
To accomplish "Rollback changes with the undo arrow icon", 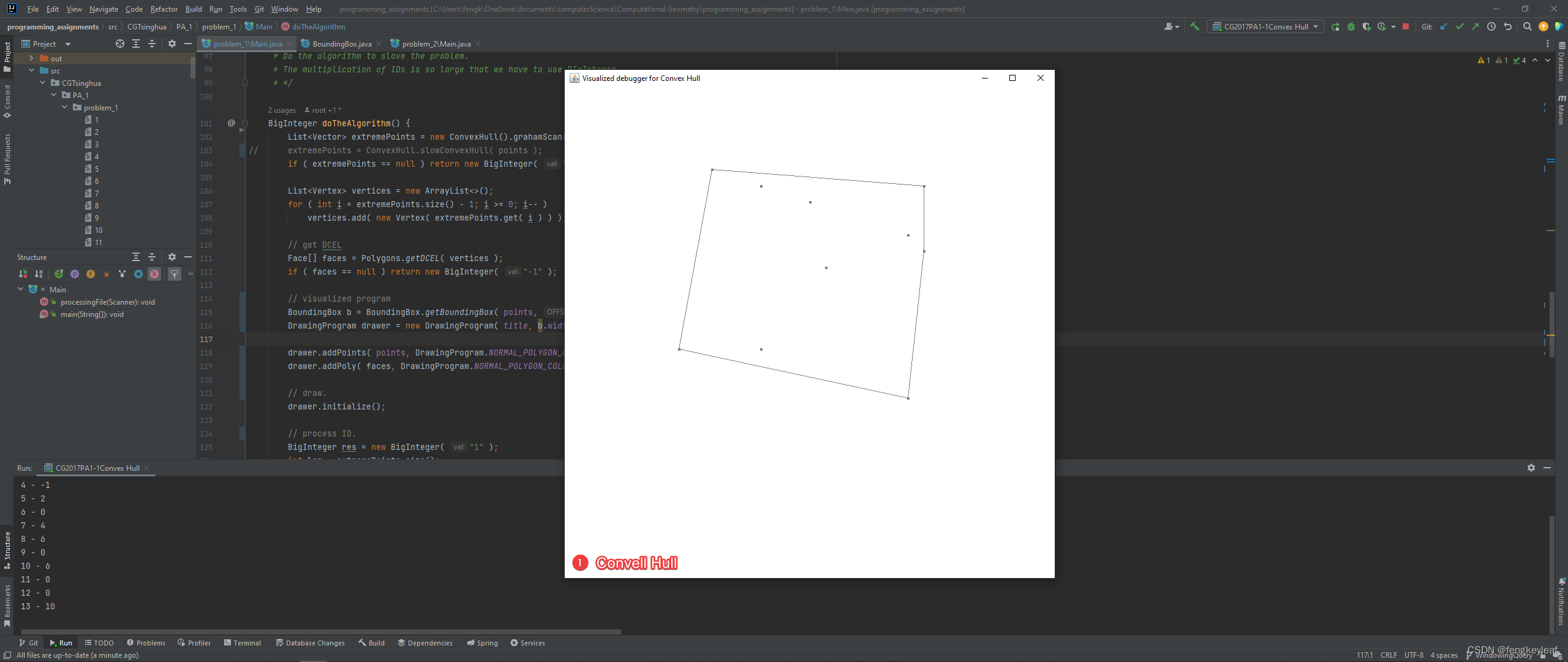I will pos(1507,26).
